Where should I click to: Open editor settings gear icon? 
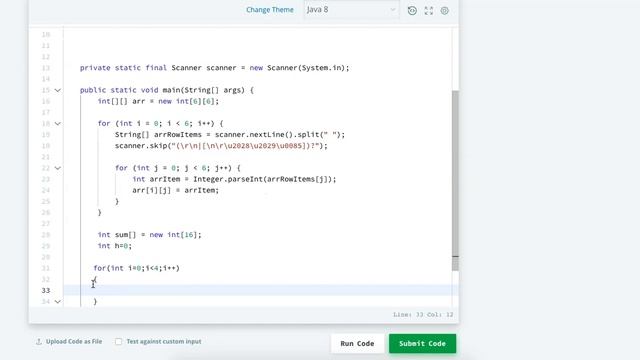444,11
